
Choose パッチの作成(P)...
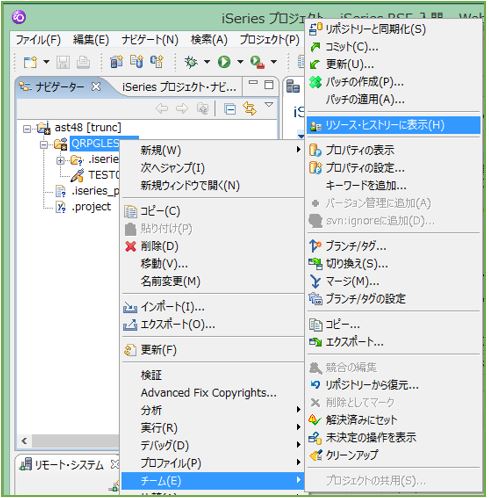tap(394, 82)
